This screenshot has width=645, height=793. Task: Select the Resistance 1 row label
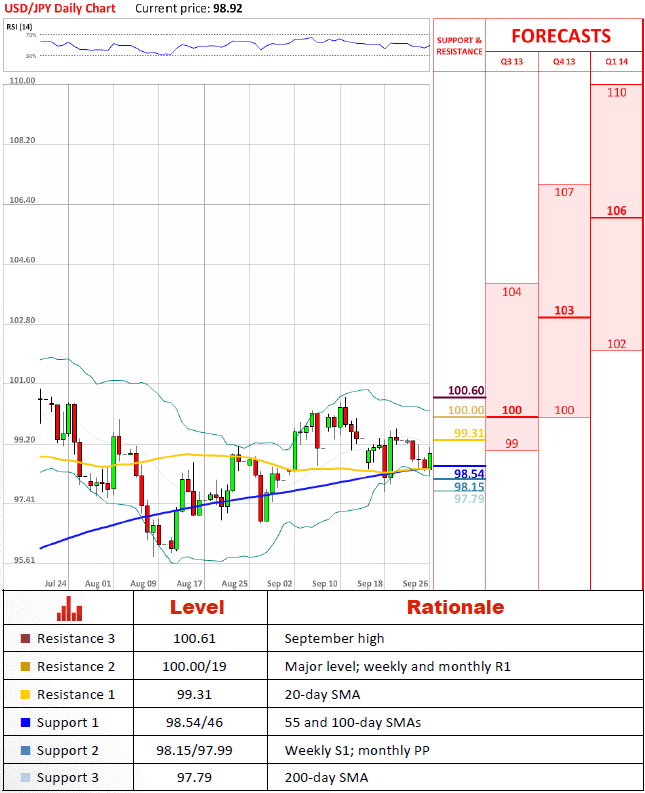76,694
